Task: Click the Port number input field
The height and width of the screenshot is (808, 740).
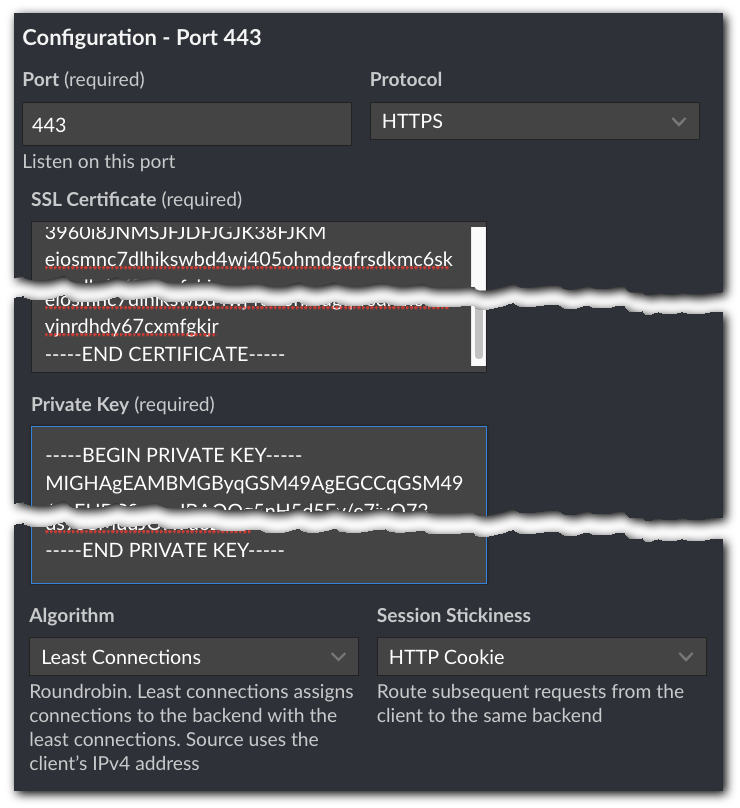Action: click(186, 124)
